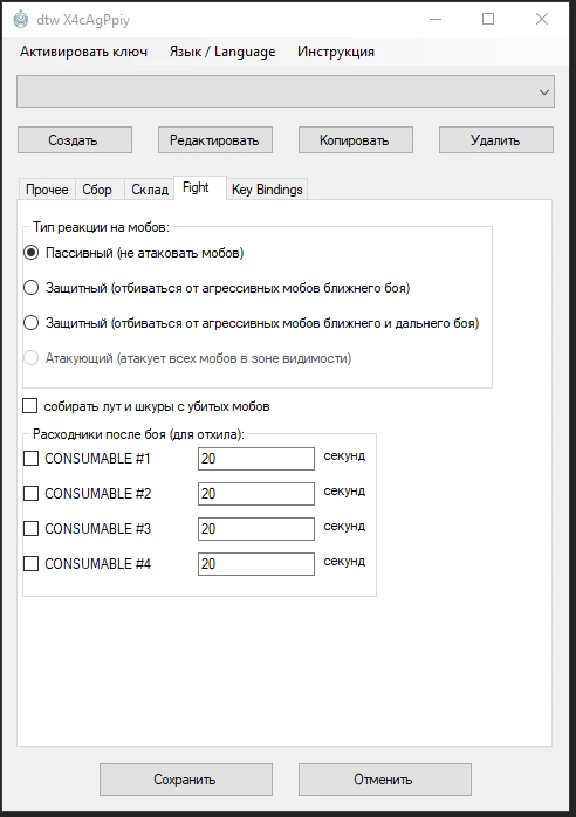Screen dimensions: 576x817
Task: Switch to the Key Bindings tab
Action: pyautogui.click(x=267, y=189)
